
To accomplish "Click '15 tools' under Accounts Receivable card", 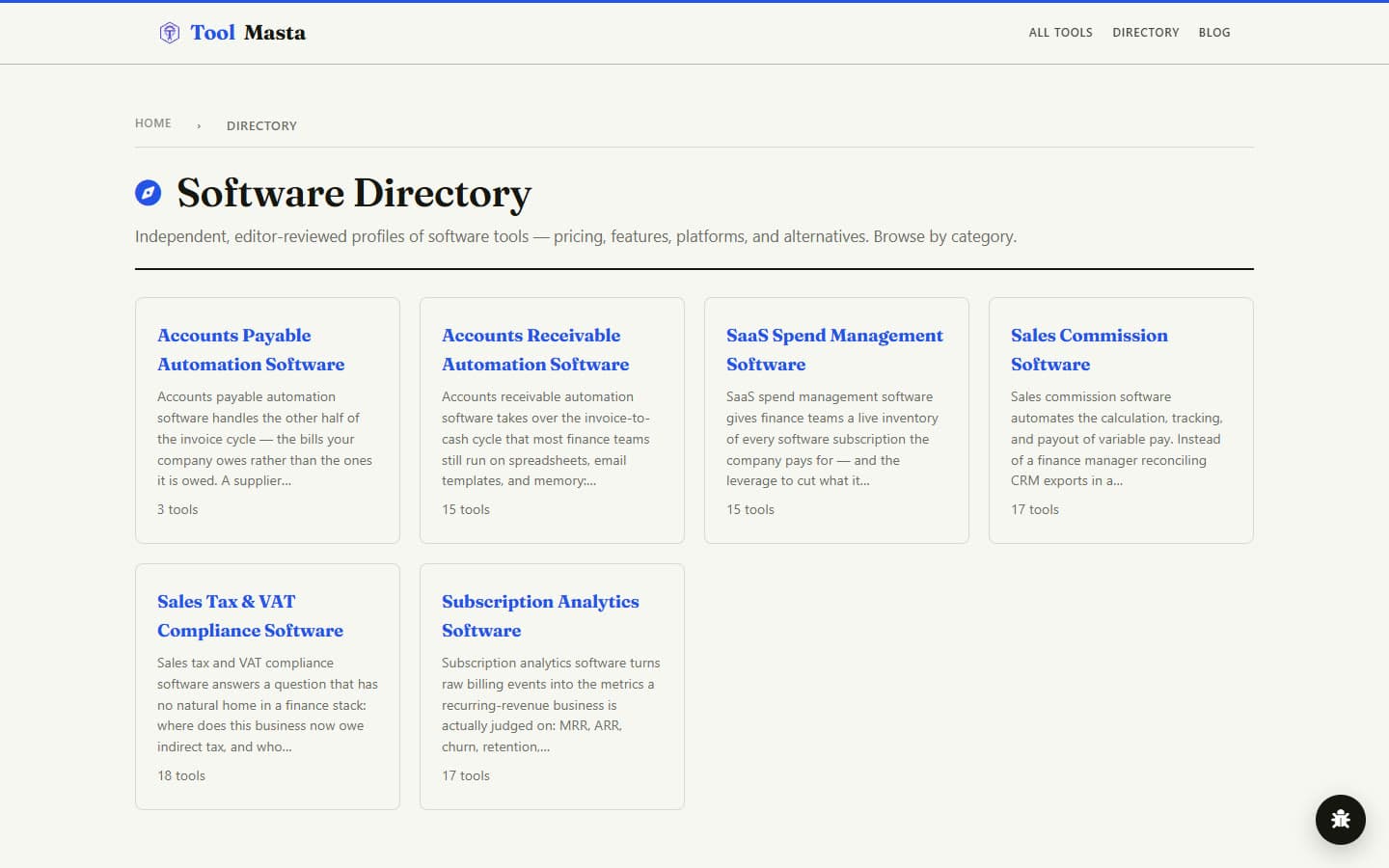I will pyautogui.click(x=466, y=509).
